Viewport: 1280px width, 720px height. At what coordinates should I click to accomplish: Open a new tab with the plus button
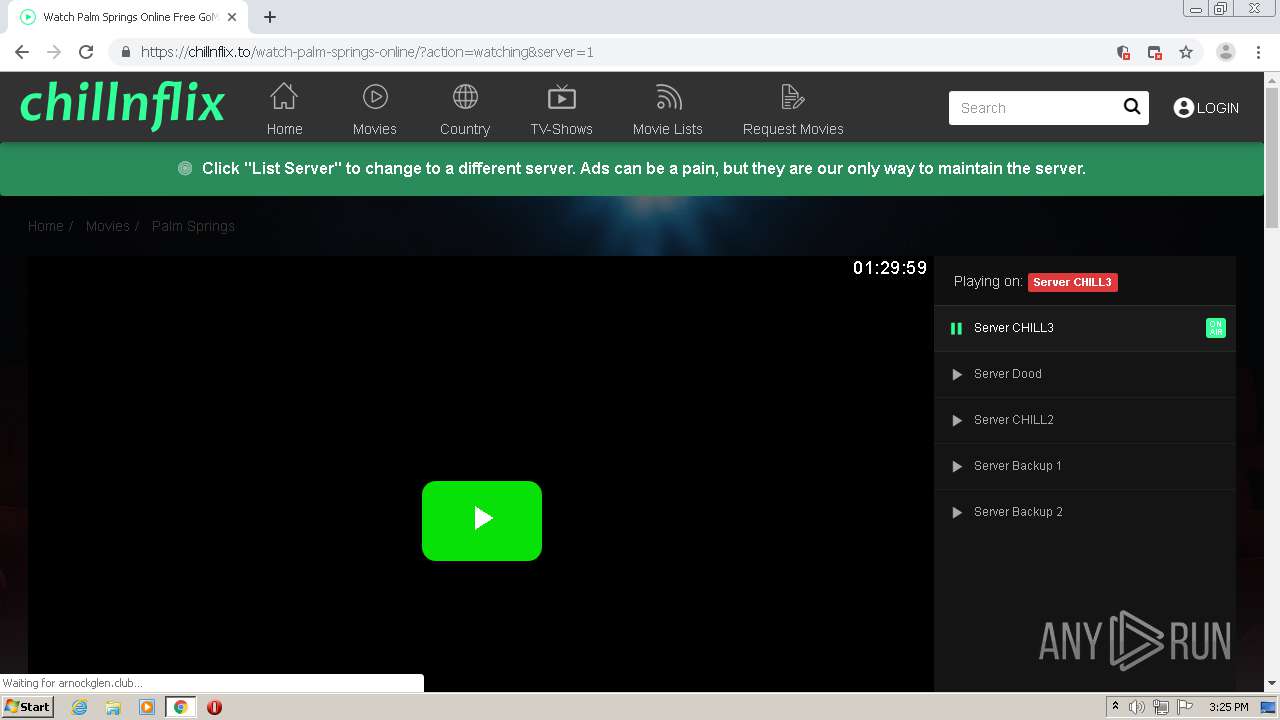click(270, 17)
